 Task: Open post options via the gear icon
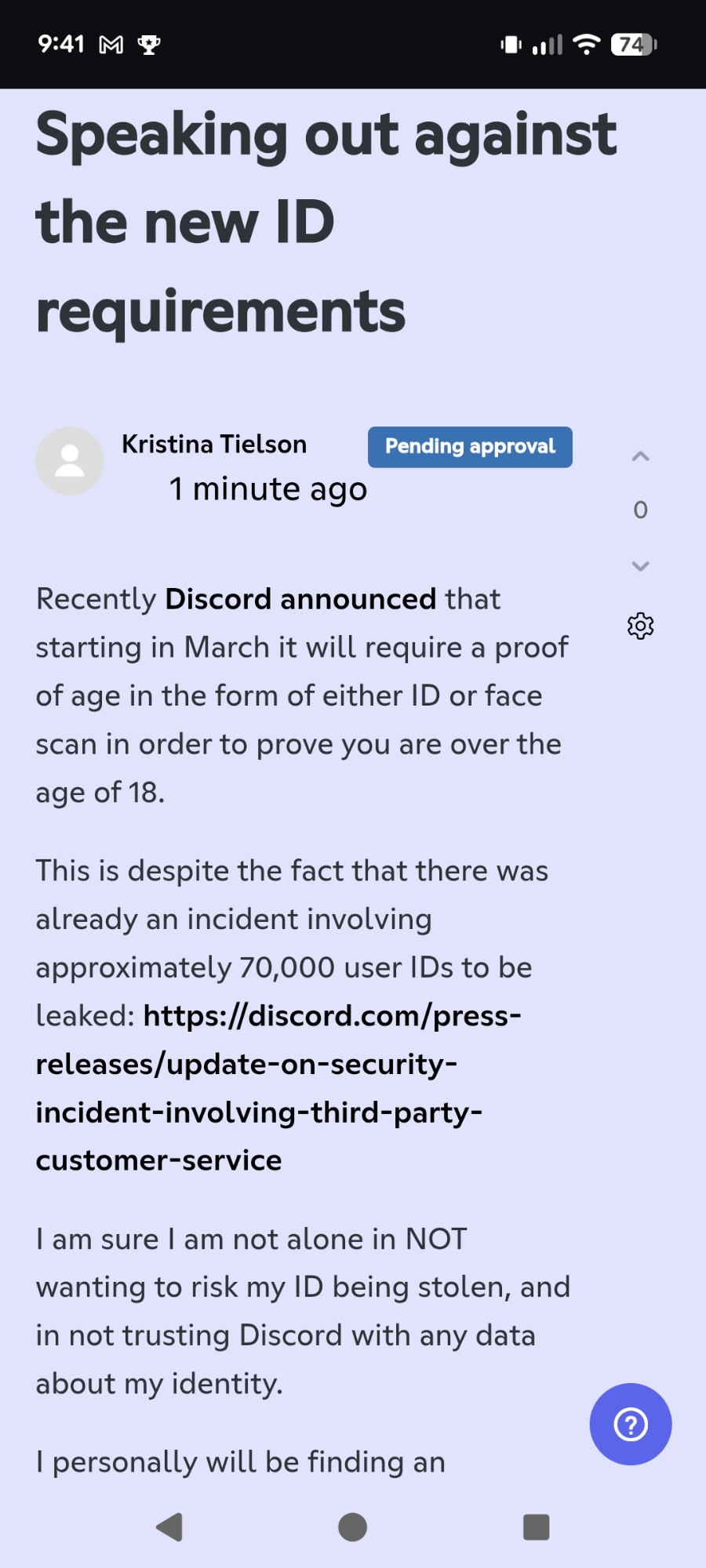(x=640, y=626)
